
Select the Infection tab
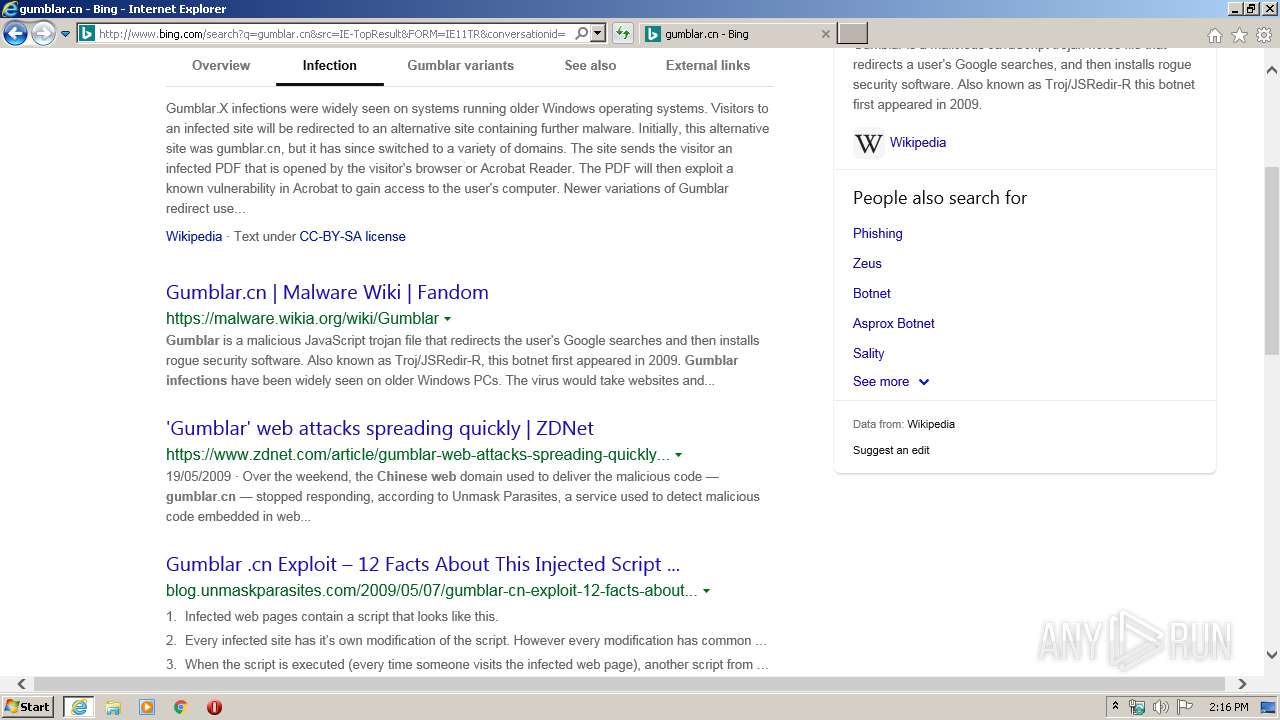[330, 65]
